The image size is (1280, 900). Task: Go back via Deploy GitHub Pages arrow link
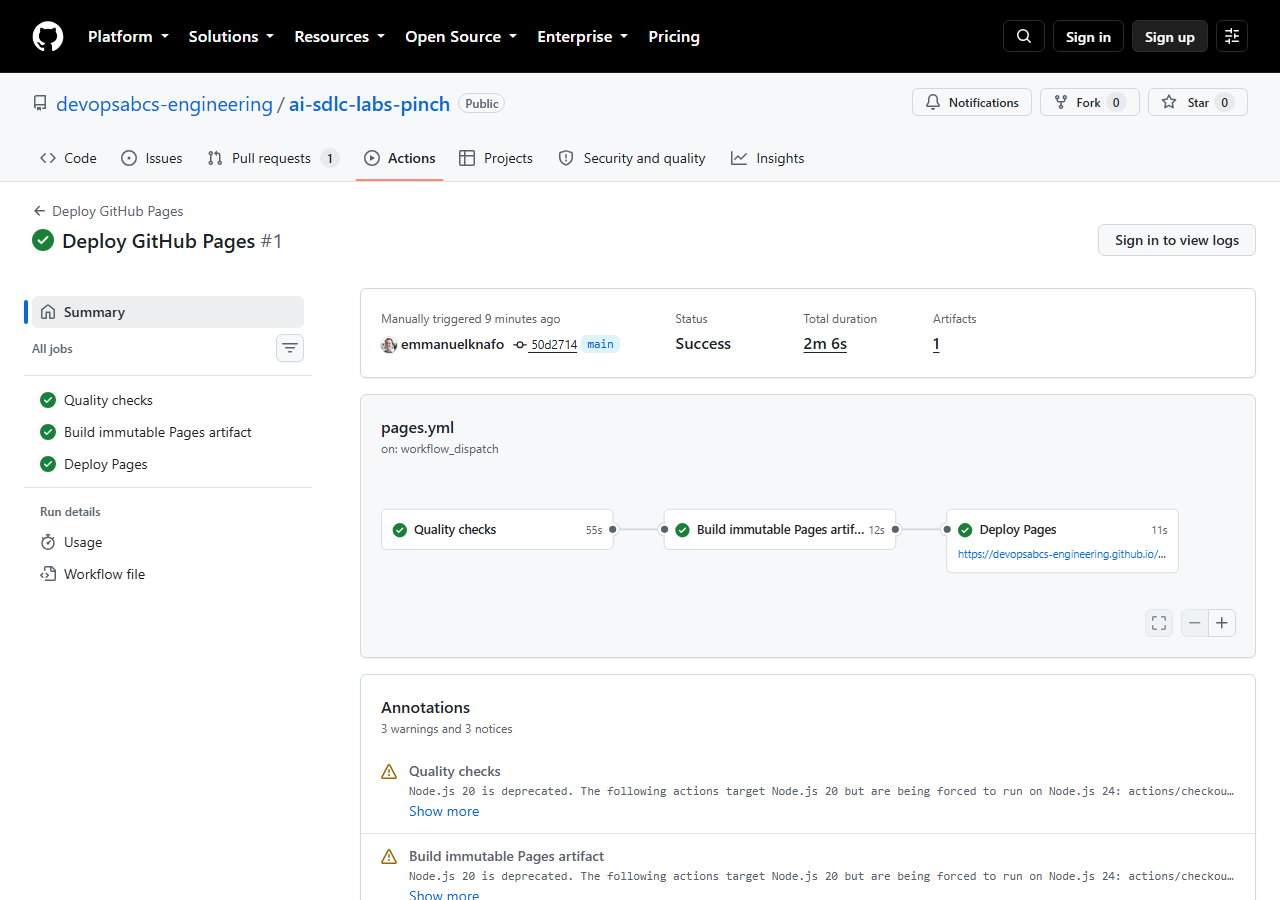point(108,211)
